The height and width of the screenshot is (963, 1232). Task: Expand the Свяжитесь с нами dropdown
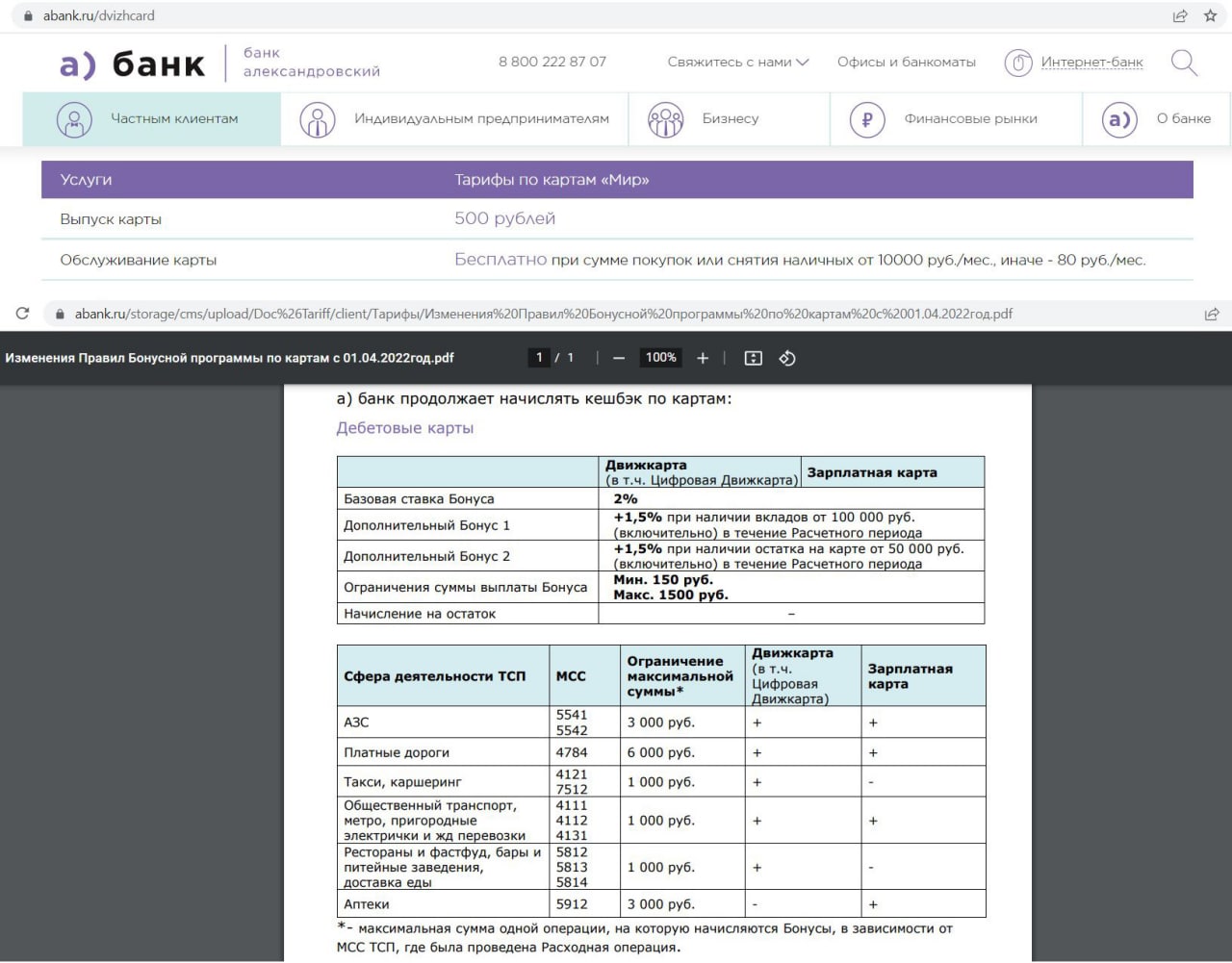pos(738,62)
